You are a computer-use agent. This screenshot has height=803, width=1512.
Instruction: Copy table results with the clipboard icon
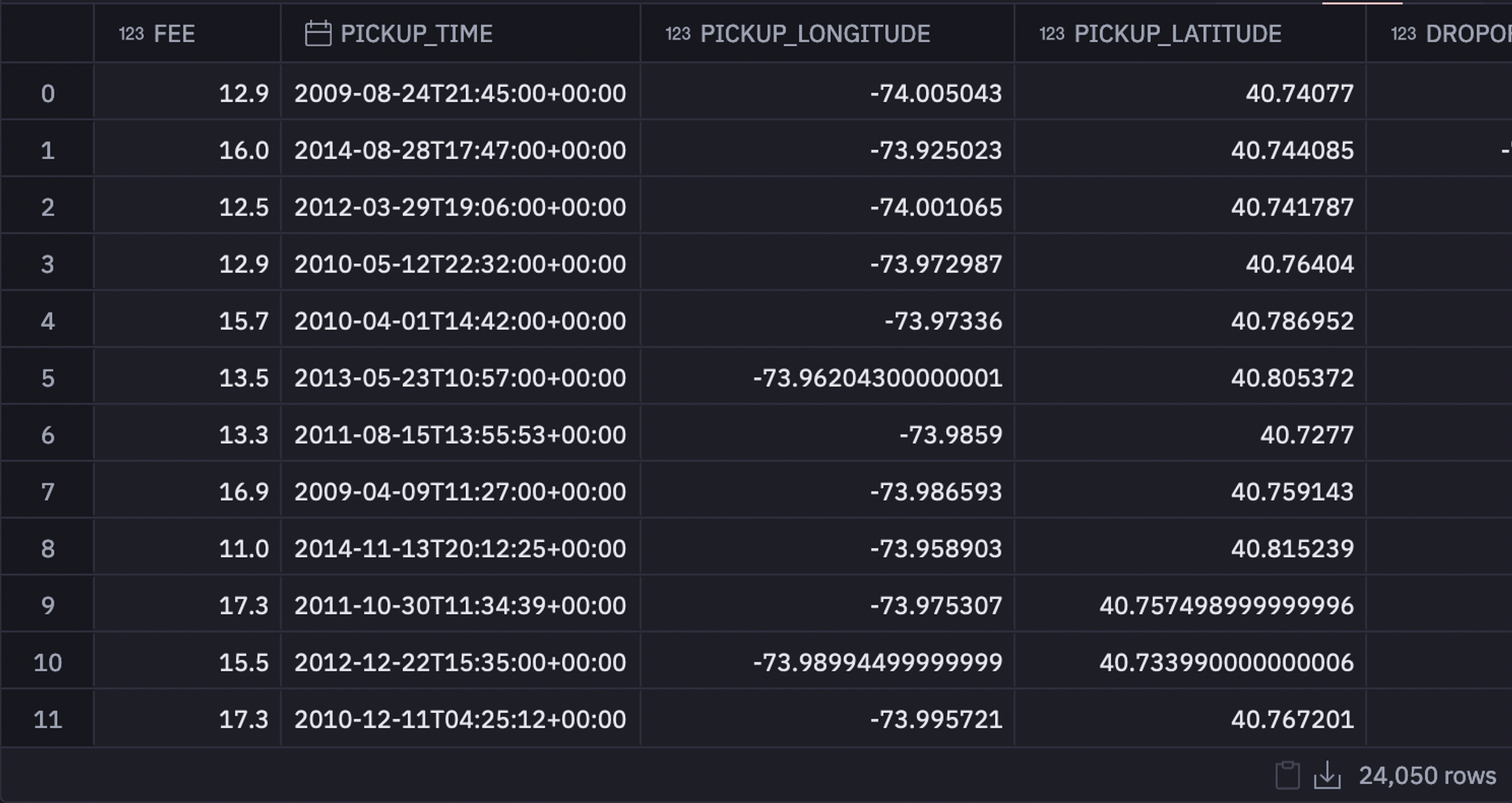point(1287,775)
